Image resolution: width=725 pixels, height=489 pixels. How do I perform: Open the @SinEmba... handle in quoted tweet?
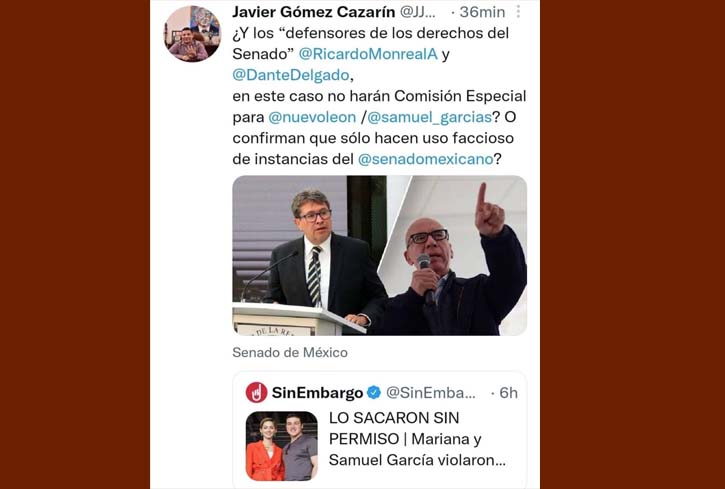pyautogui.click(x=431, y=393)
